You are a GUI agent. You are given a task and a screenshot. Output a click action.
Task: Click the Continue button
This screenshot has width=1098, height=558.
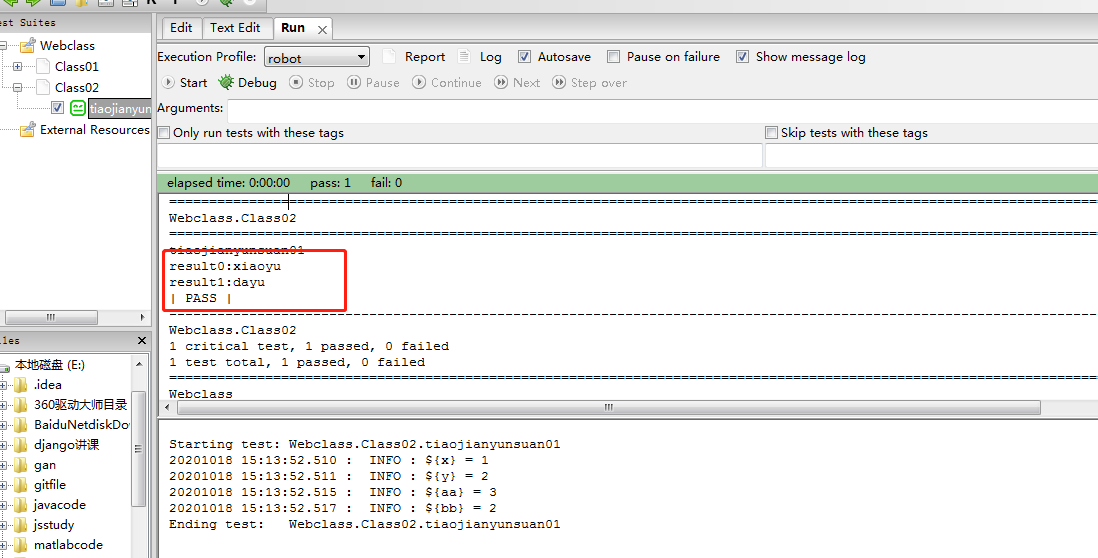(447, 83)
